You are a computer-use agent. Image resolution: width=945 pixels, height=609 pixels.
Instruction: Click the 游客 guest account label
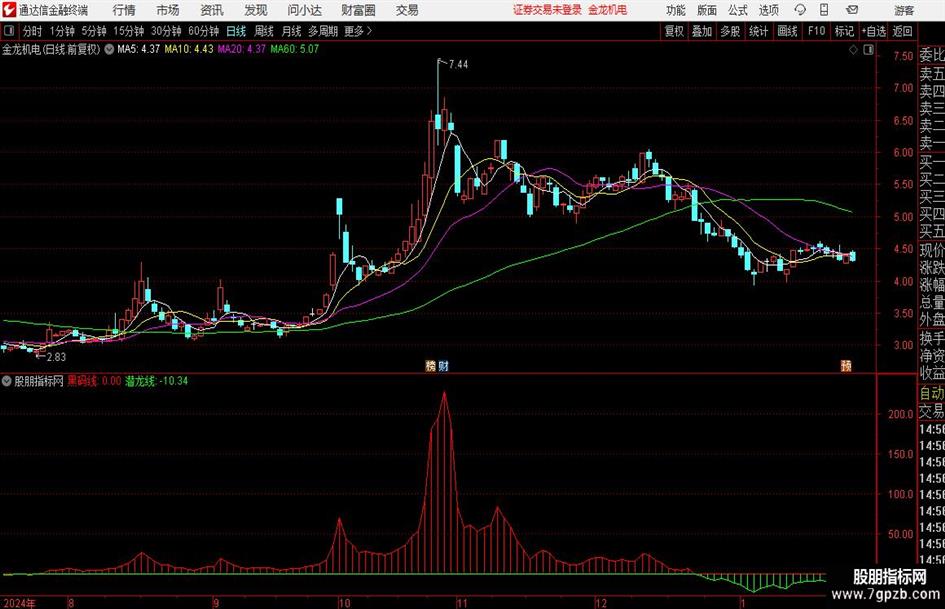pyautogui.click(x=904, y=10)
